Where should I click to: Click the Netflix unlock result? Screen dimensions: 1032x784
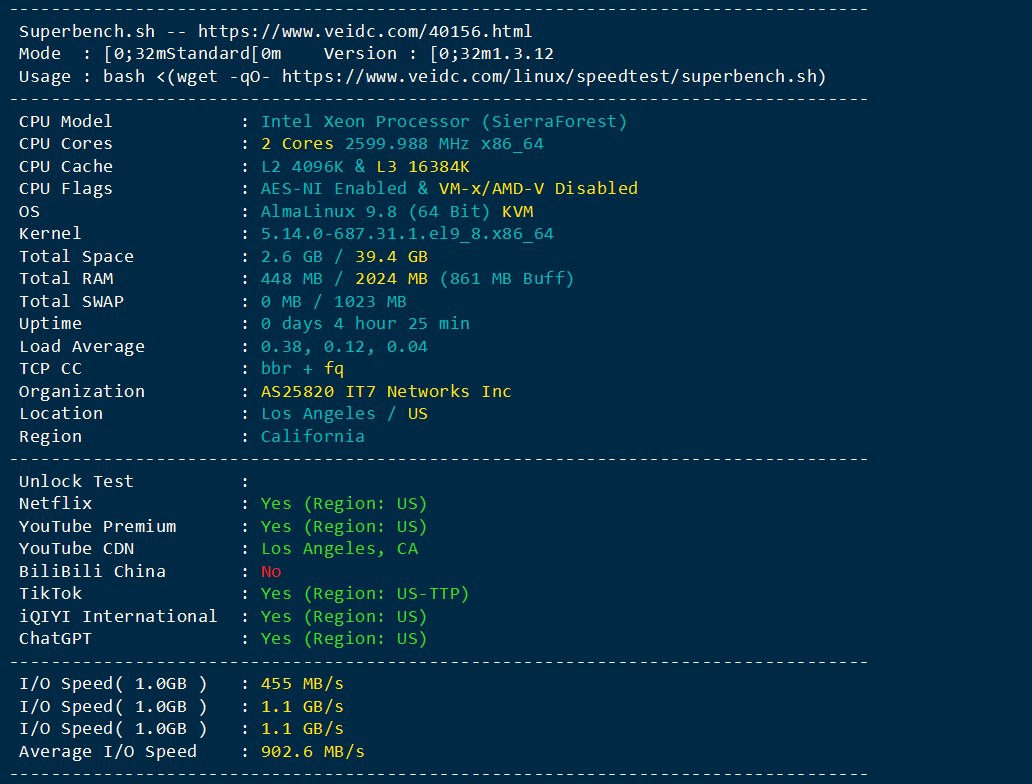pos(344,504)
